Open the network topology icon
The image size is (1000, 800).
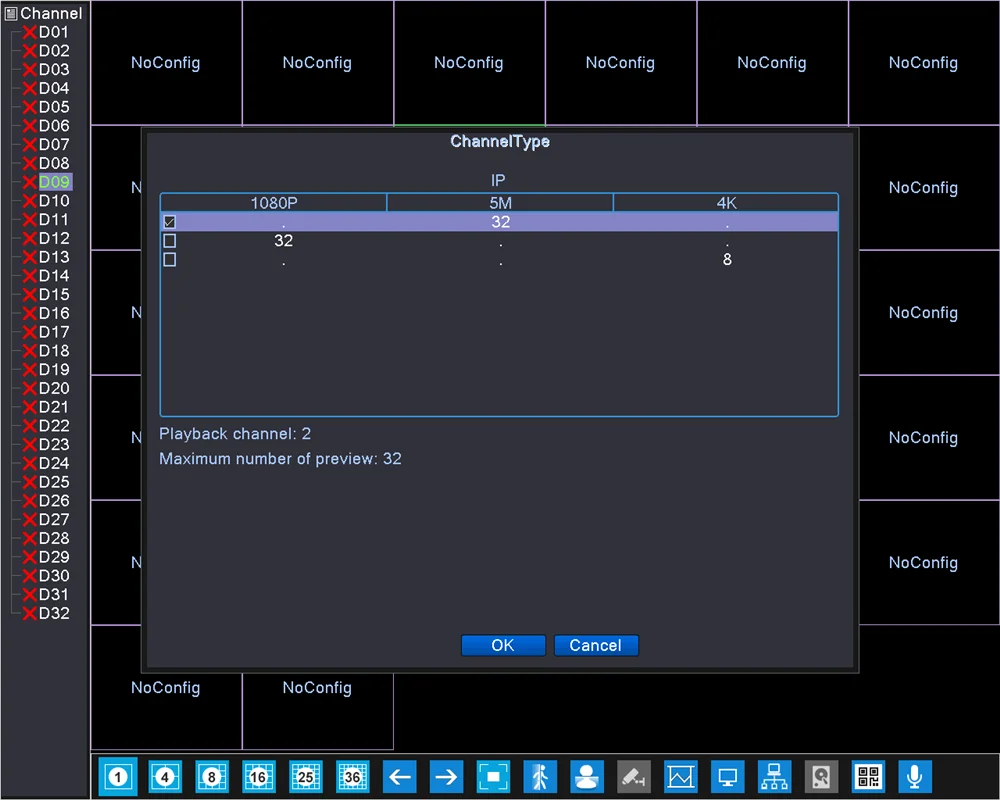pos(774,776)
